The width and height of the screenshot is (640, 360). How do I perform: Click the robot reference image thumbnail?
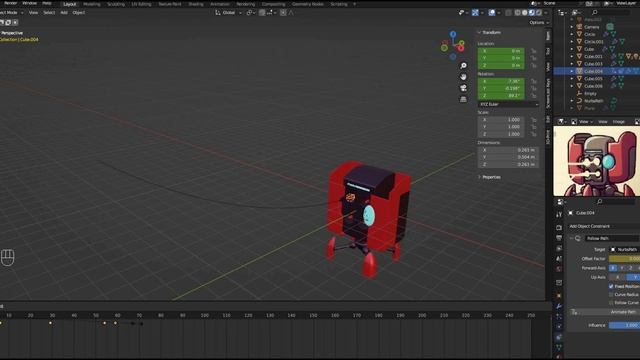596,161
